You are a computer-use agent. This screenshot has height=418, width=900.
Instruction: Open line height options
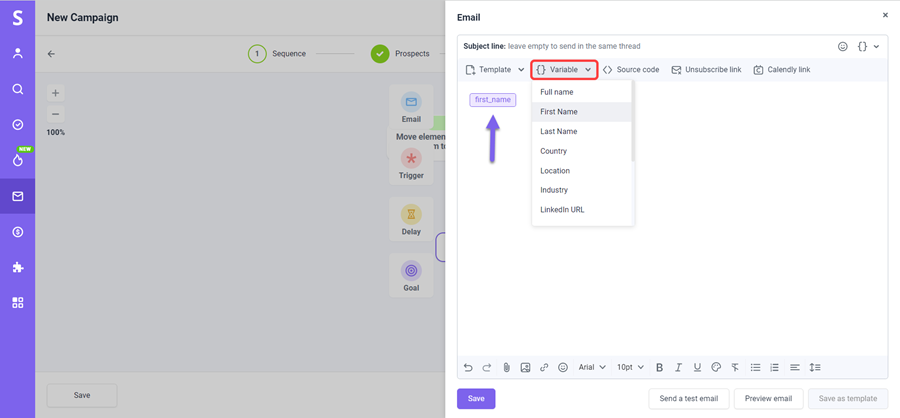[x=815, y=367]
